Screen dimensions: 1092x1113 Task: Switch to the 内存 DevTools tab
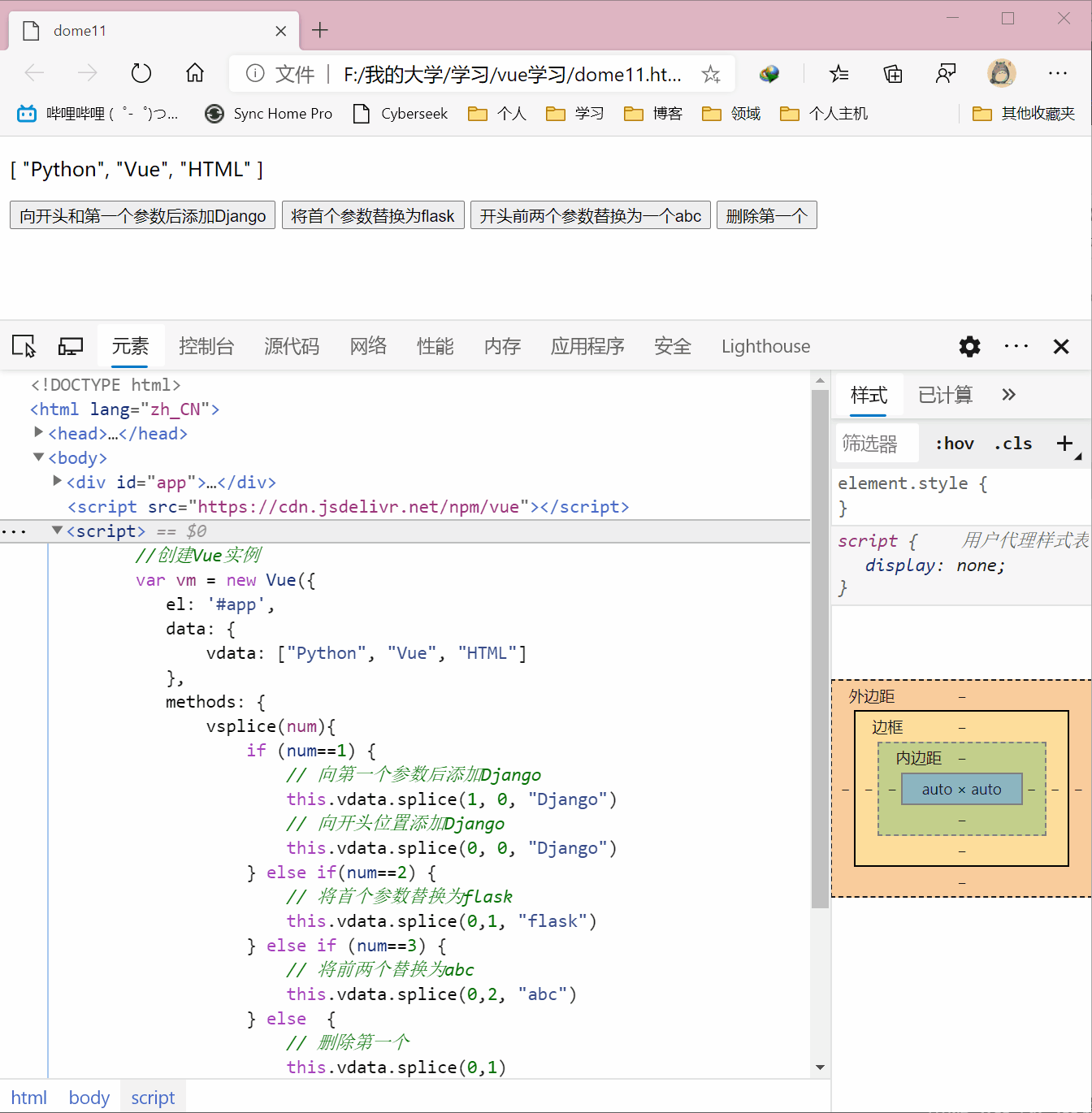tap(502, 346)
